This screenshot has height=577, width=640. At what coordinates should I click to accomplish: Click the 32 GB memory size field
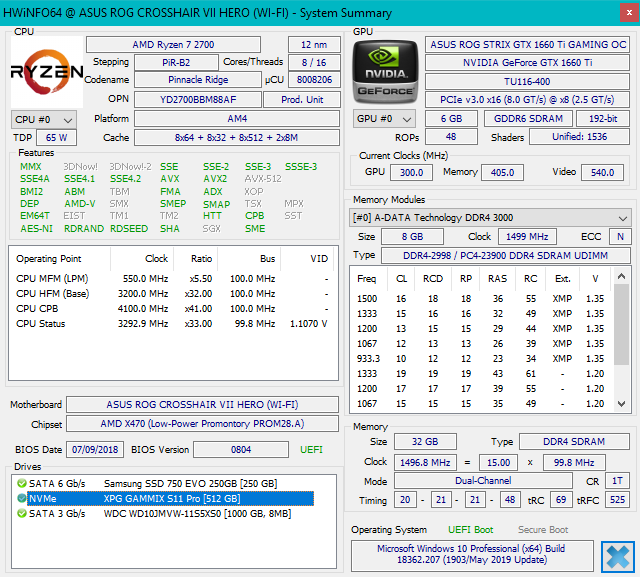click(x=425, y=442)
